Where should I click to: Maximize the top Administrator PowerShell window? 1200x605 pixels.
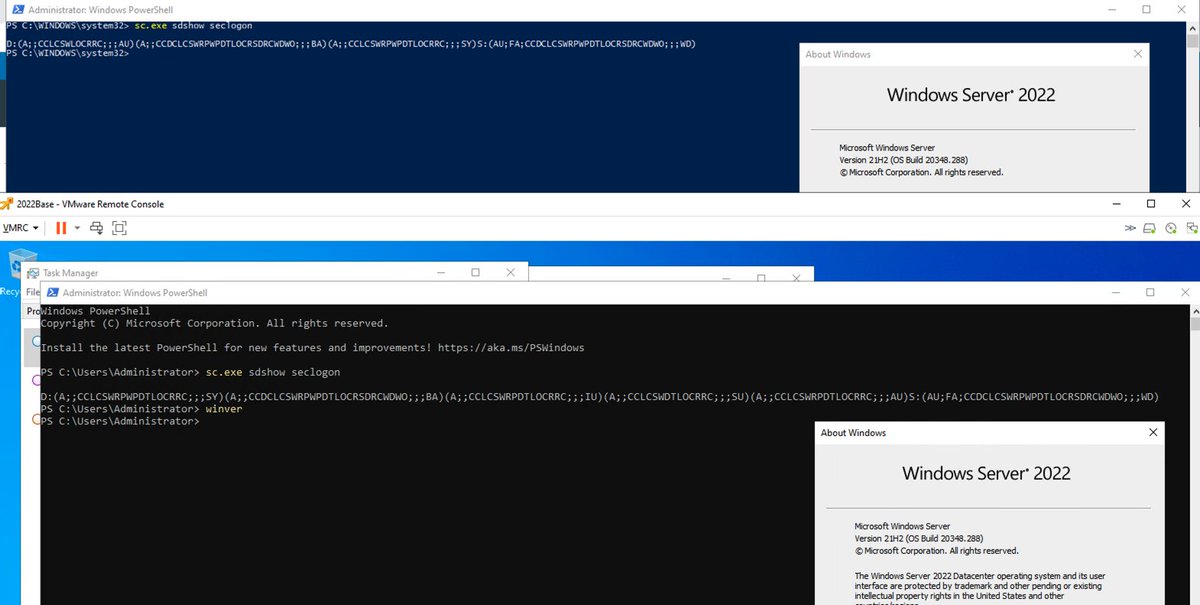click(1147, 9)
